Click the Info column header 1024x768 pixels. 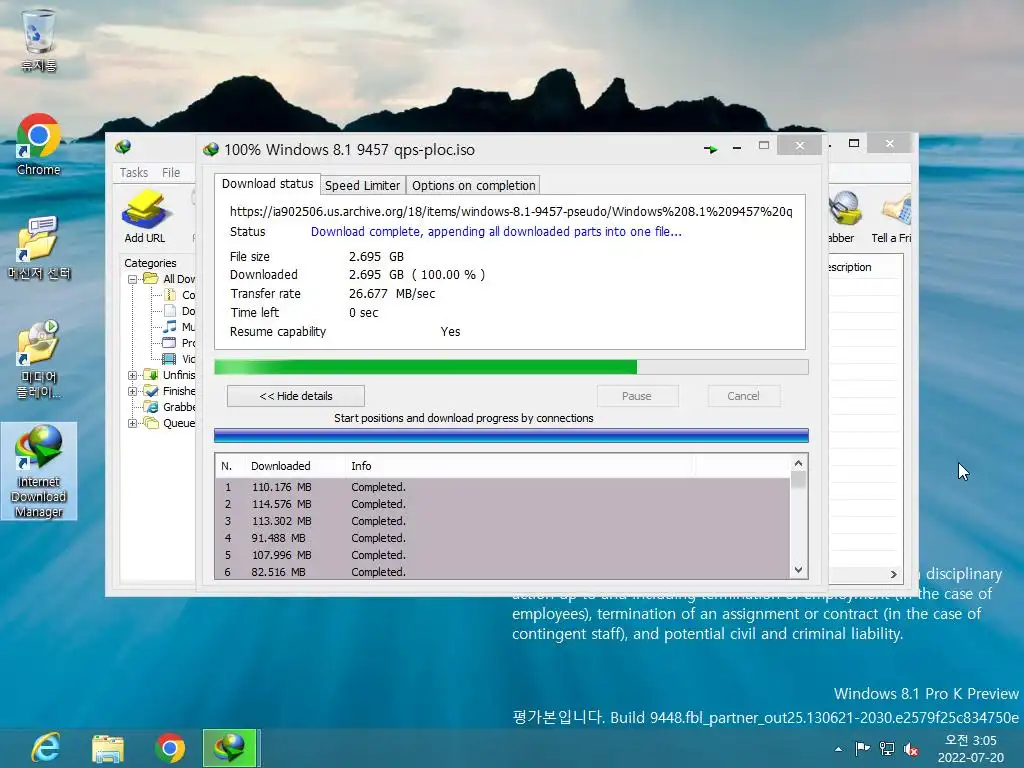520,466
